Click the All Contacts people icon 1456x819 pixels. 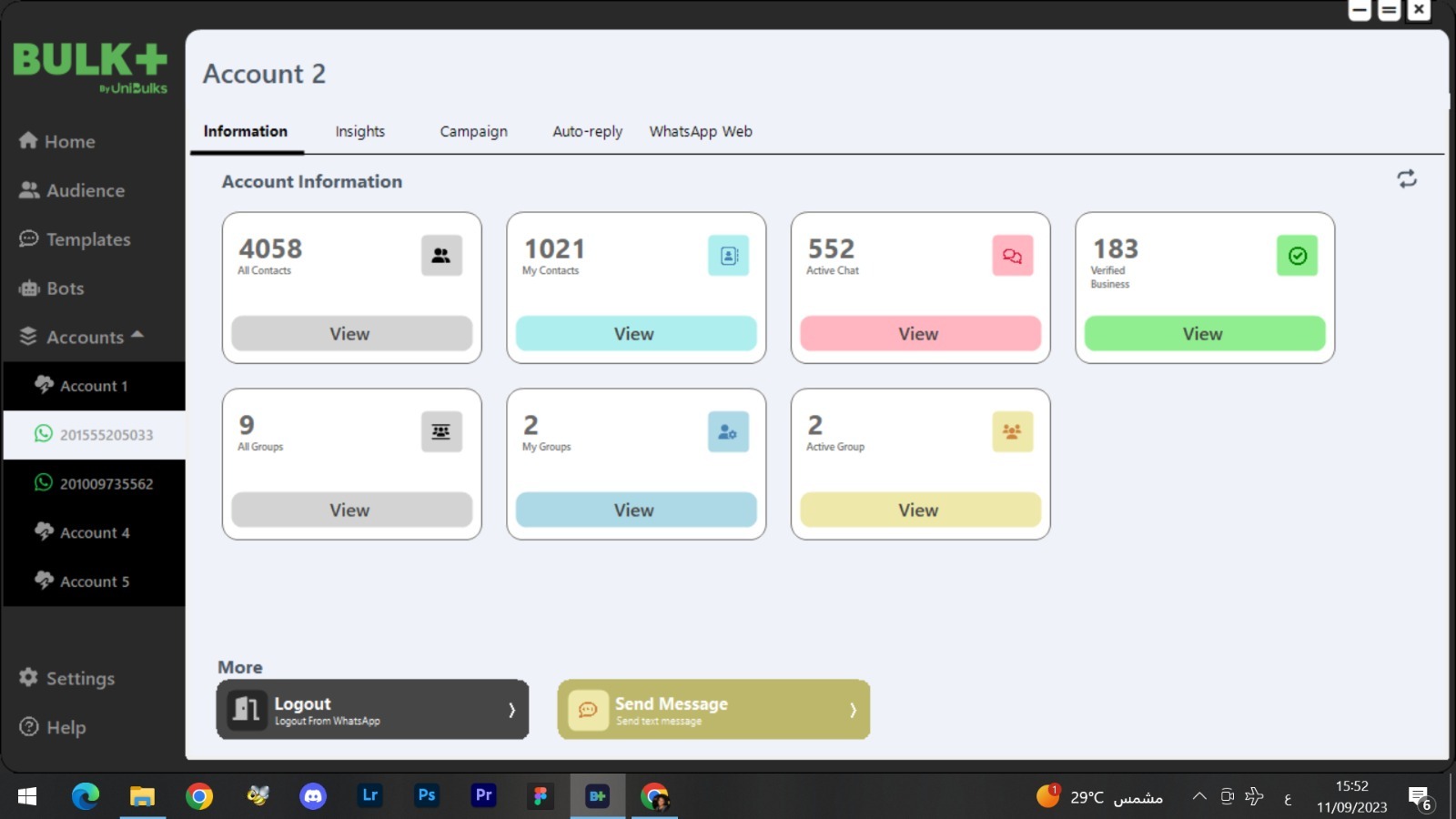[x=441, y=256]
